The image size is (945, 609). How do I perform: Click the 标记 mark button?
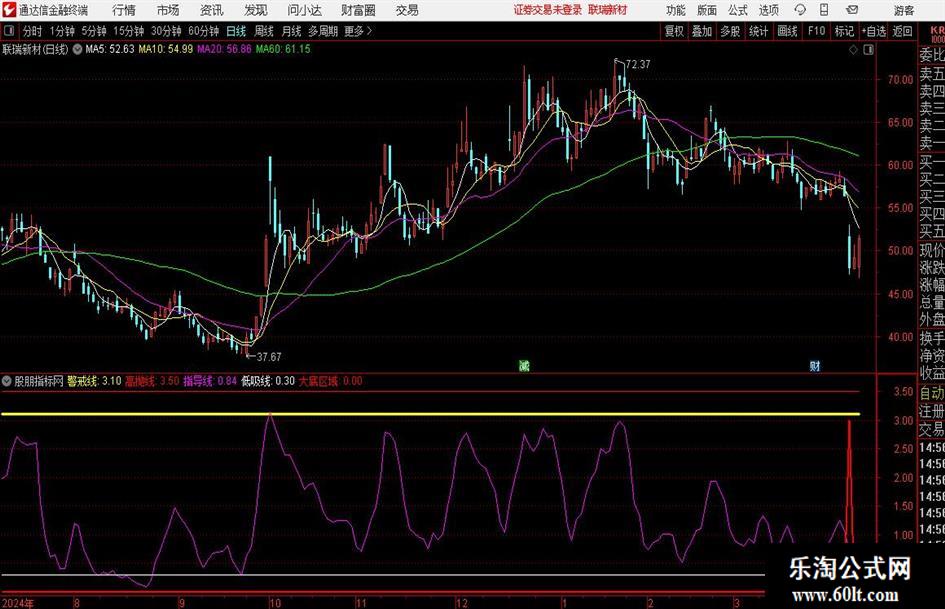pyautogui.click(x=844, y=31)
